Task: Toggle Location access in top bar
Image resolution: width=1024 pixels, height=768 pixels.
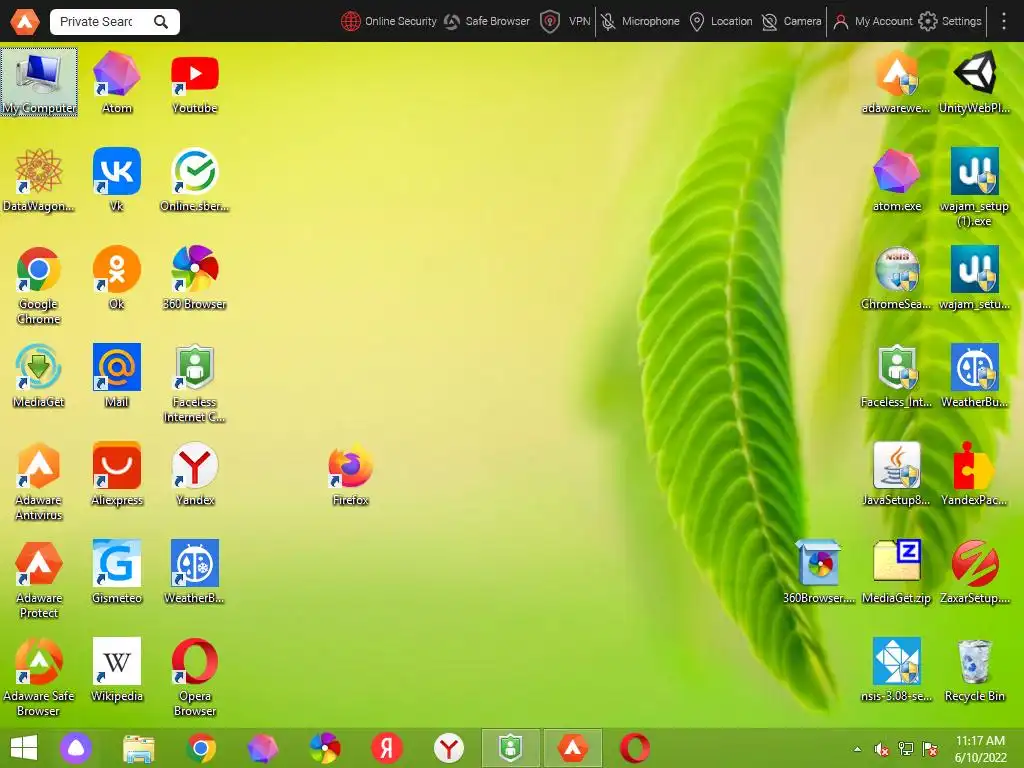Action: (721, 22)
